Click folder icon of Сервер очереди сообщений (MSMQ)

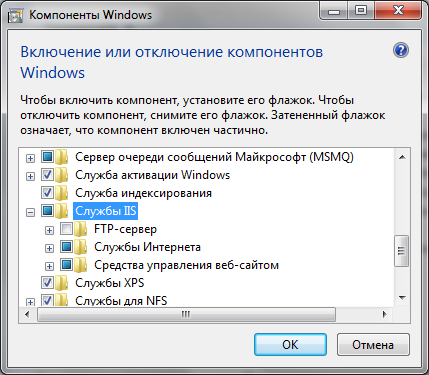pos(62,157)
